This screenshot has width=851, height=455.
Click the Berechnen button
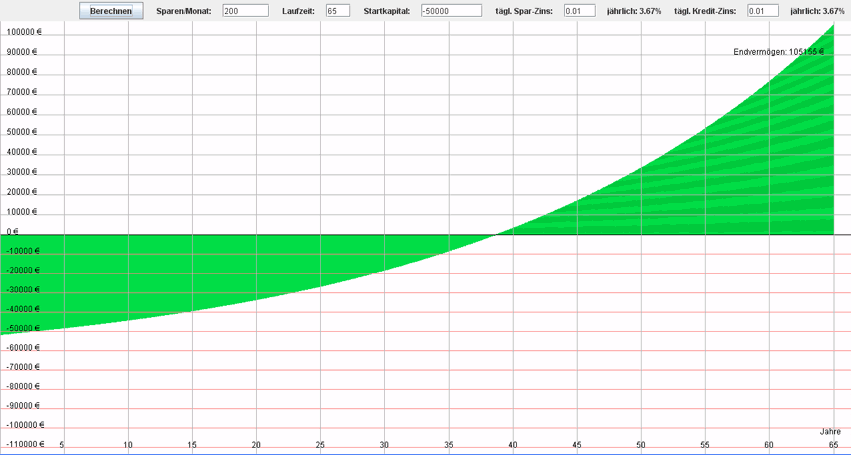click(x=111, y=11)
